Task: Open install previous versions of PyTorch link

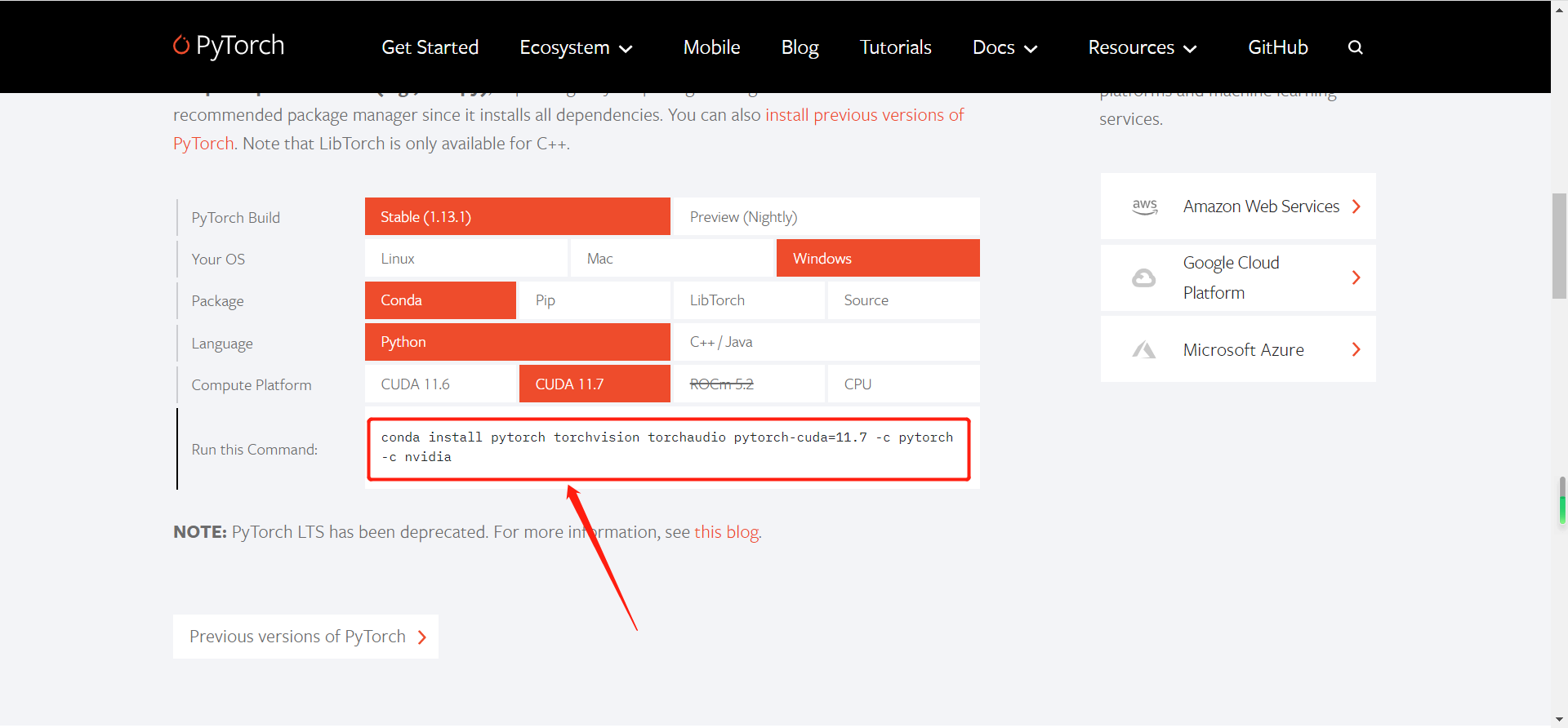Action: 864,115
